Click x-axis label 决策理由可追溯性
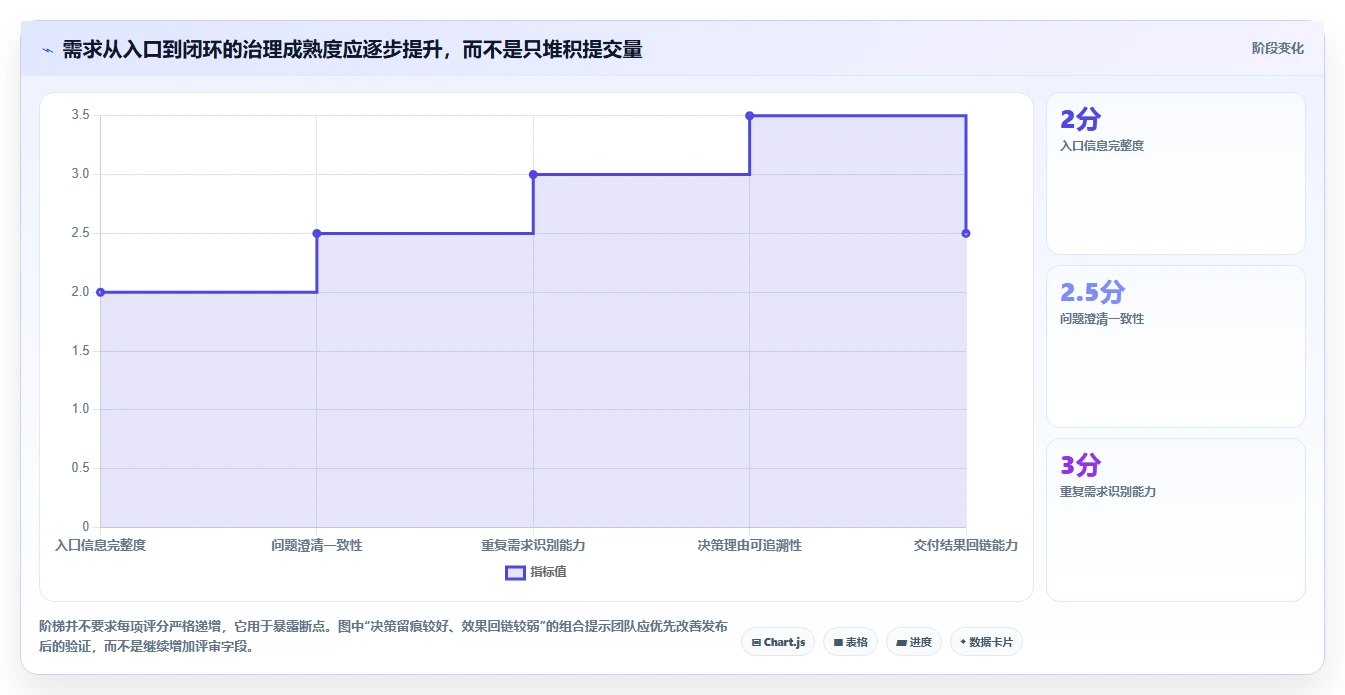The width and height of the screenshot is (1345, 695). pos(749,545)
